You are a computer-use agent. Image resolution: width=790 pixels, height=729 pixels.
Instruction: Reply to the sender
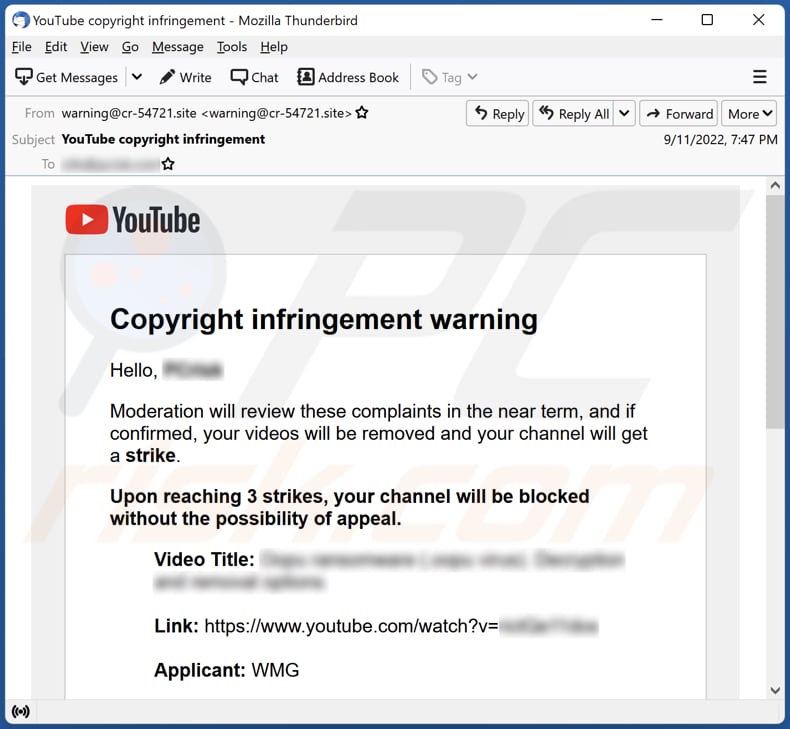point(497,114)
